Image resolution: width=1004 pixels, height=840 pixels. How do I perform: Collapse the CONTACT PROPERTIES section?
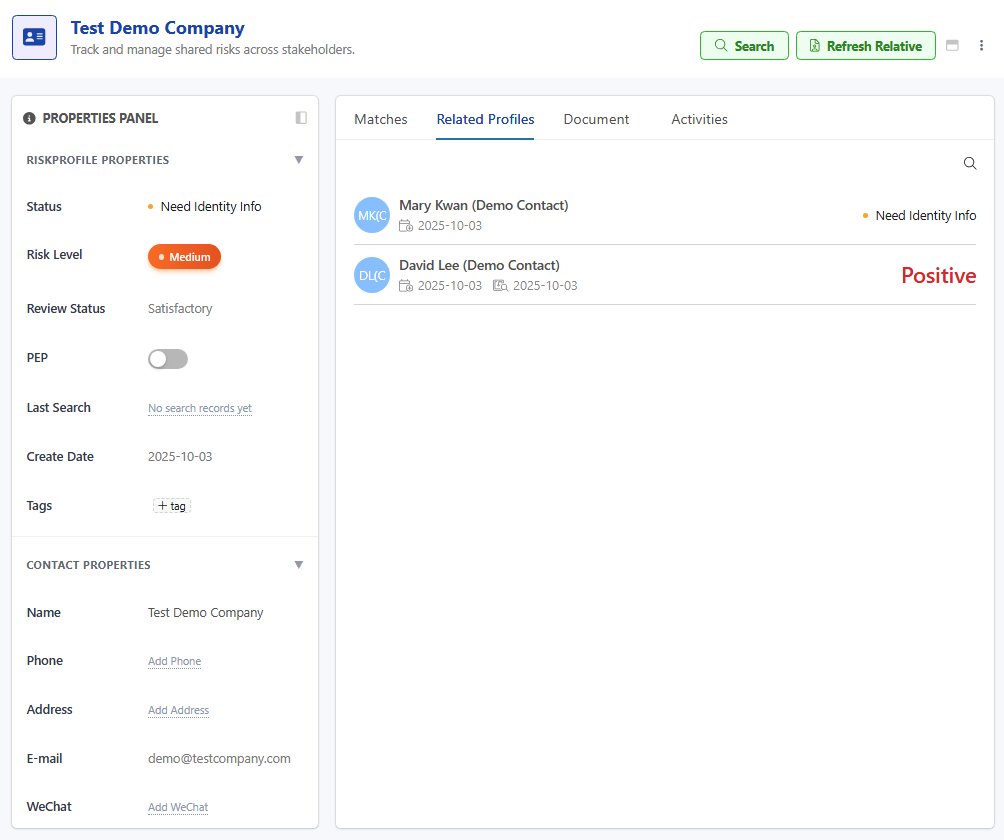(298, 564)
